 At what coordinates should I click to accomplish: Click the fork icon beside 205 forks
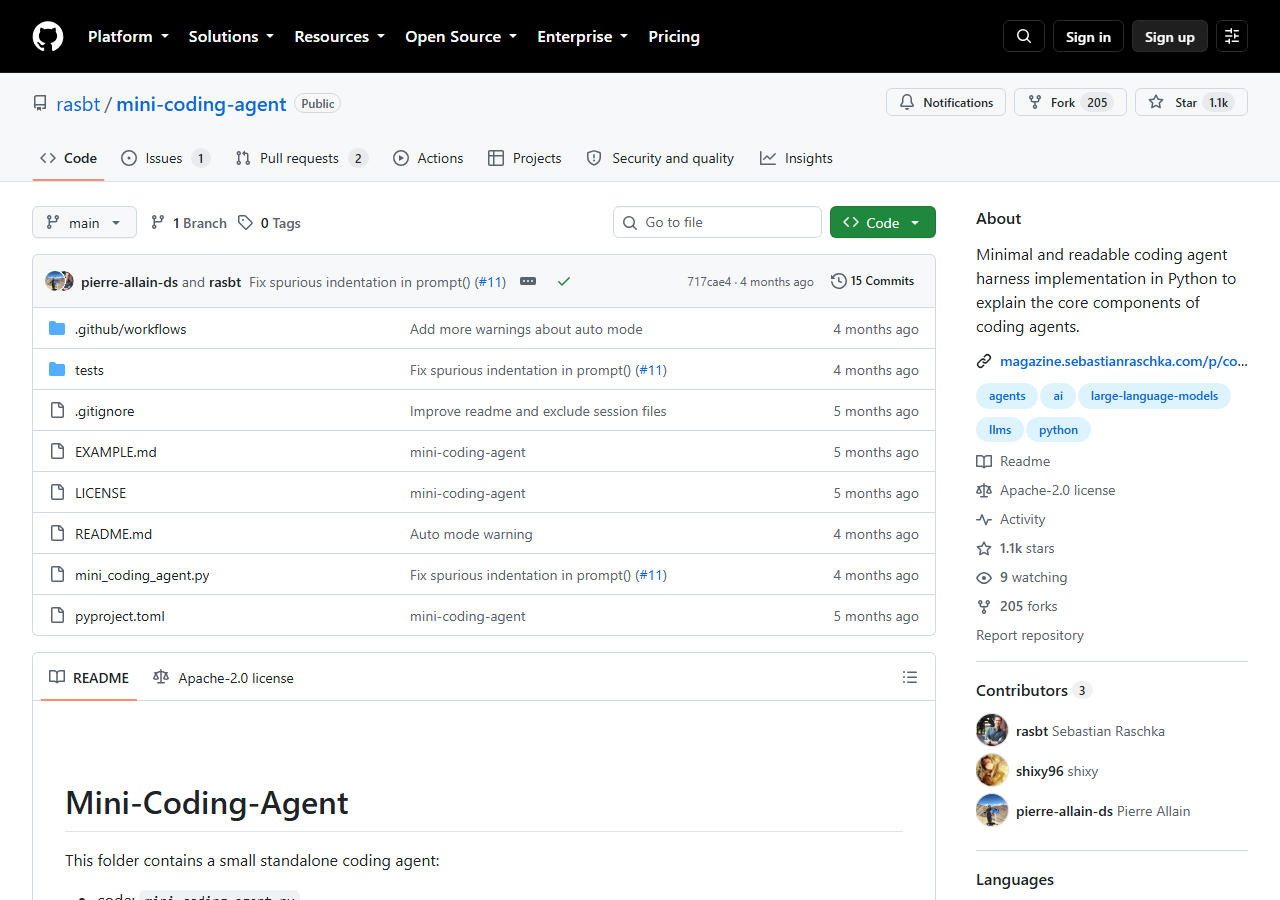point(984,606)
